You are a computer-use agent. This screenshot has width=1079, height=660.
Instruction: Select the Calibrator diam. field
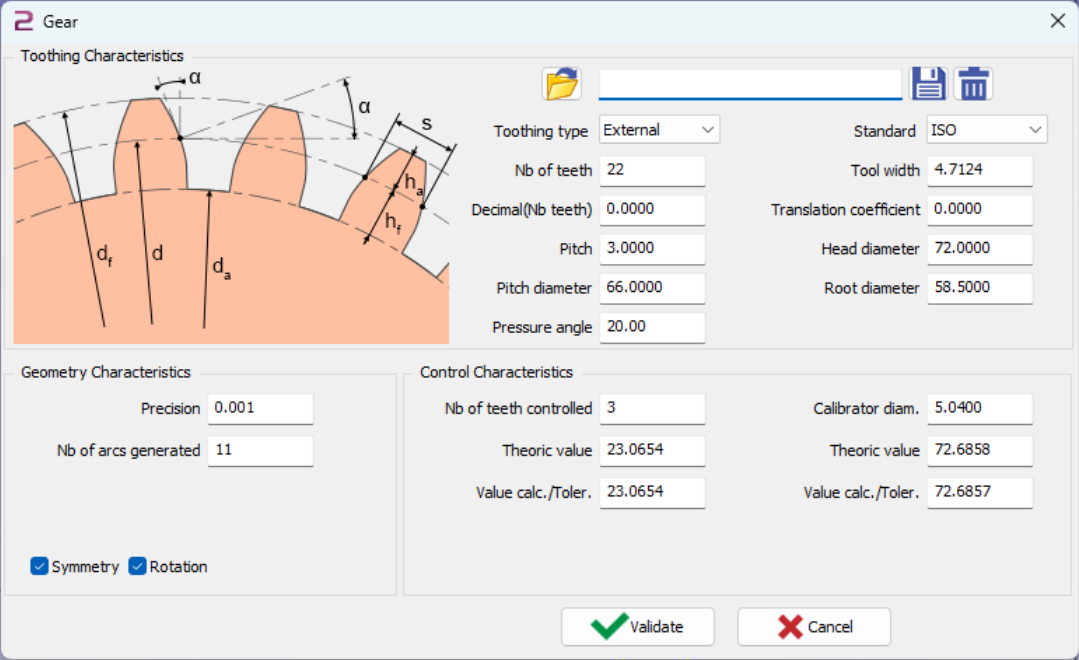[979, 408]
